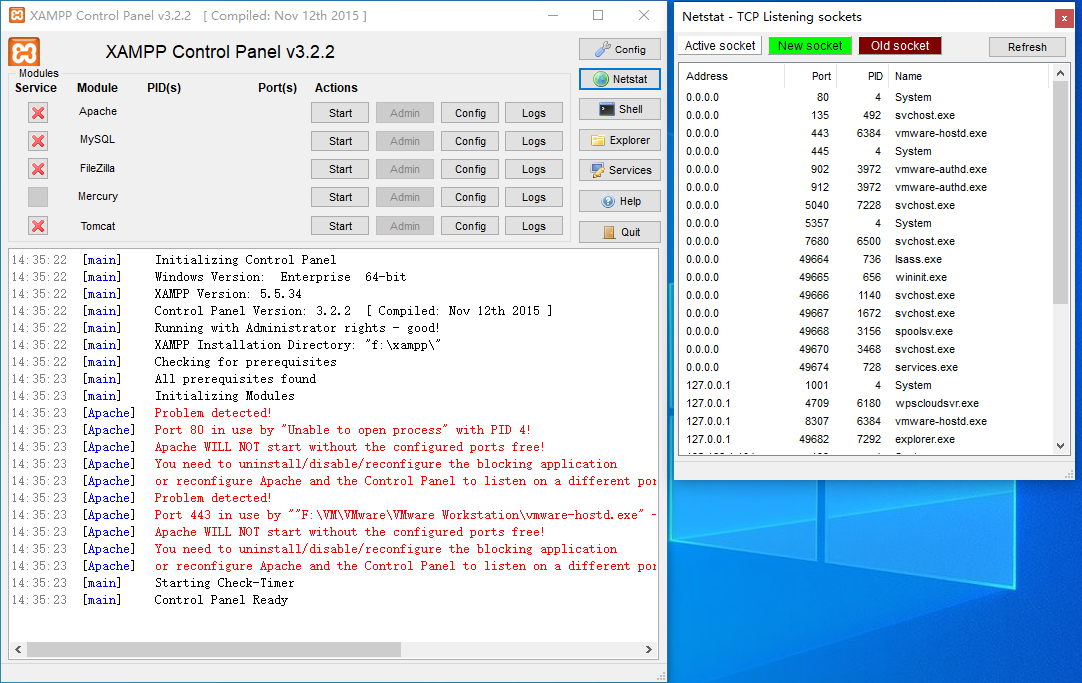This screenshot has height=683, width=1082.
Task: Open Mercury Logs menu
Action: pos(533,197)
